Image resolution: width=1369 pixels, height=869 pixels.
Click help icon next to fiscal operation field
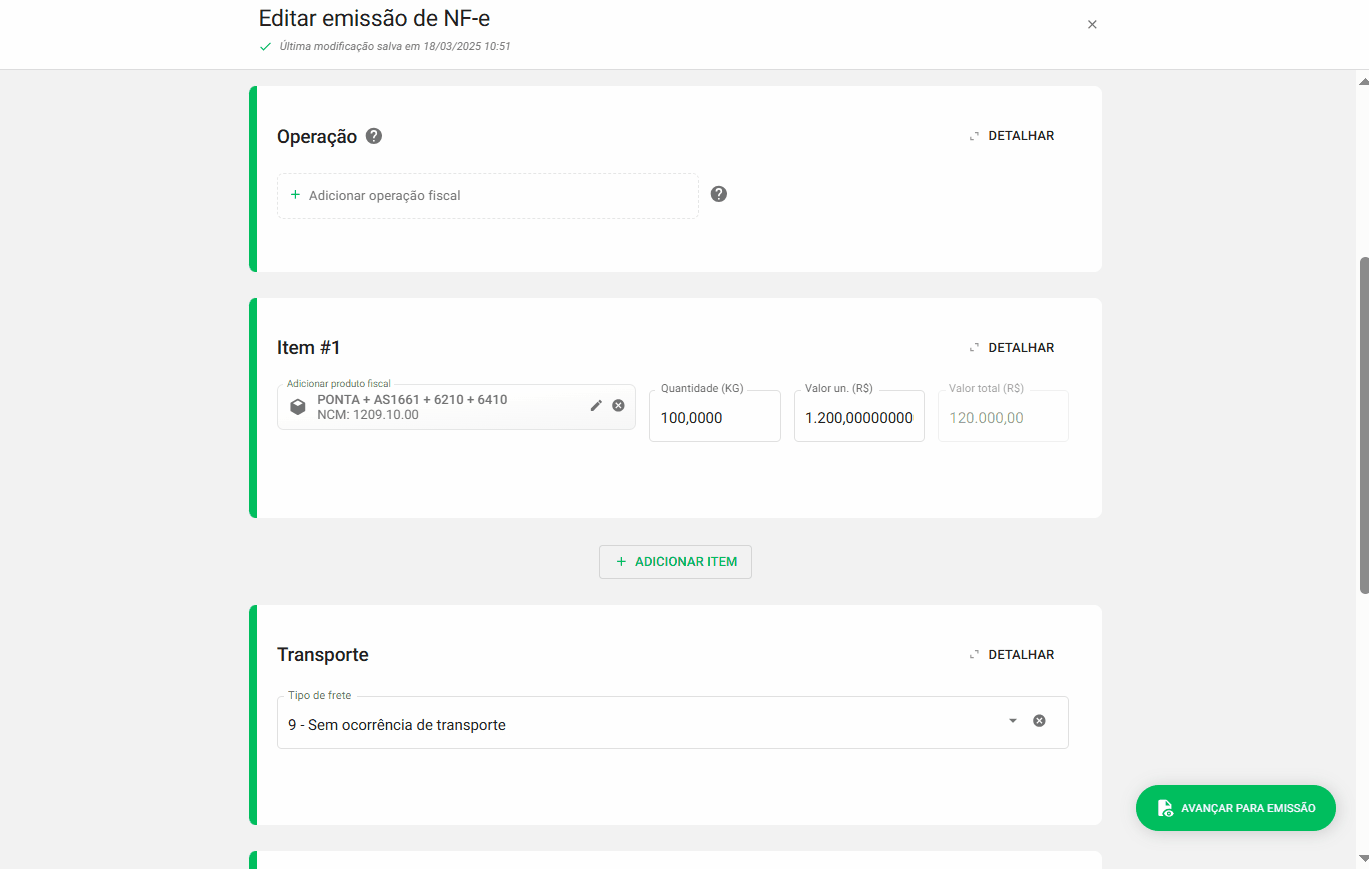coord(718,194)
